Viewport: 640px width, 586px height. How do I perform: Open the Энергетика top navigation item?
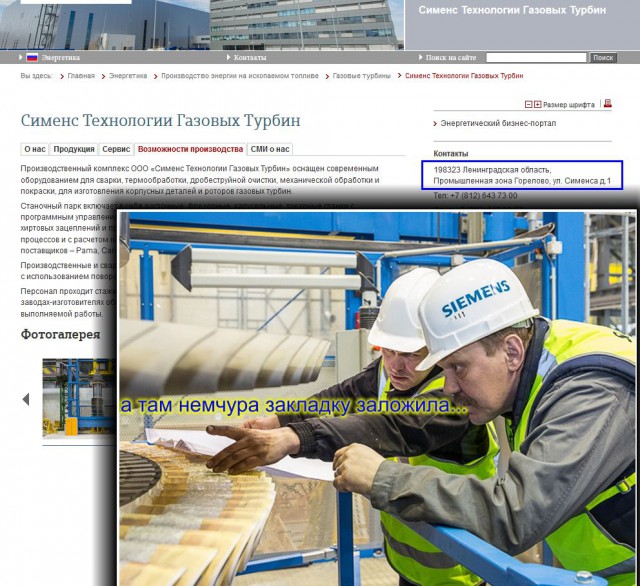pos(61,58)
